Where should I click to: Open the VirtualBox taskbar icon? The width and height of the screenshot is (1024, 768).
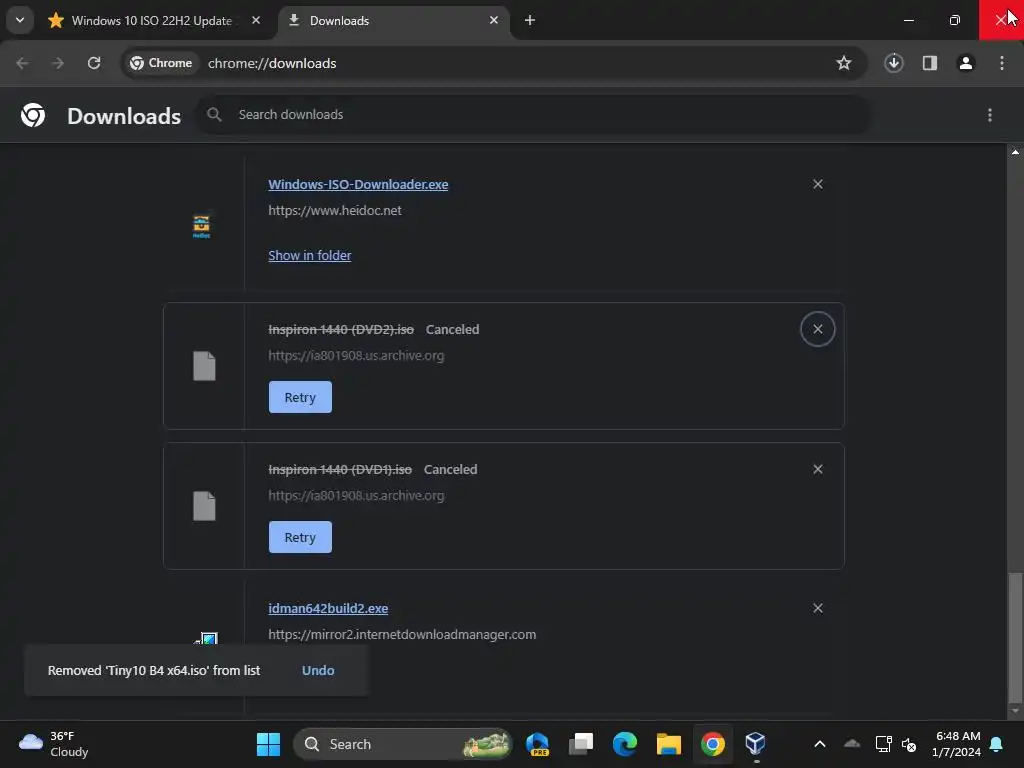tap(756, 744)
